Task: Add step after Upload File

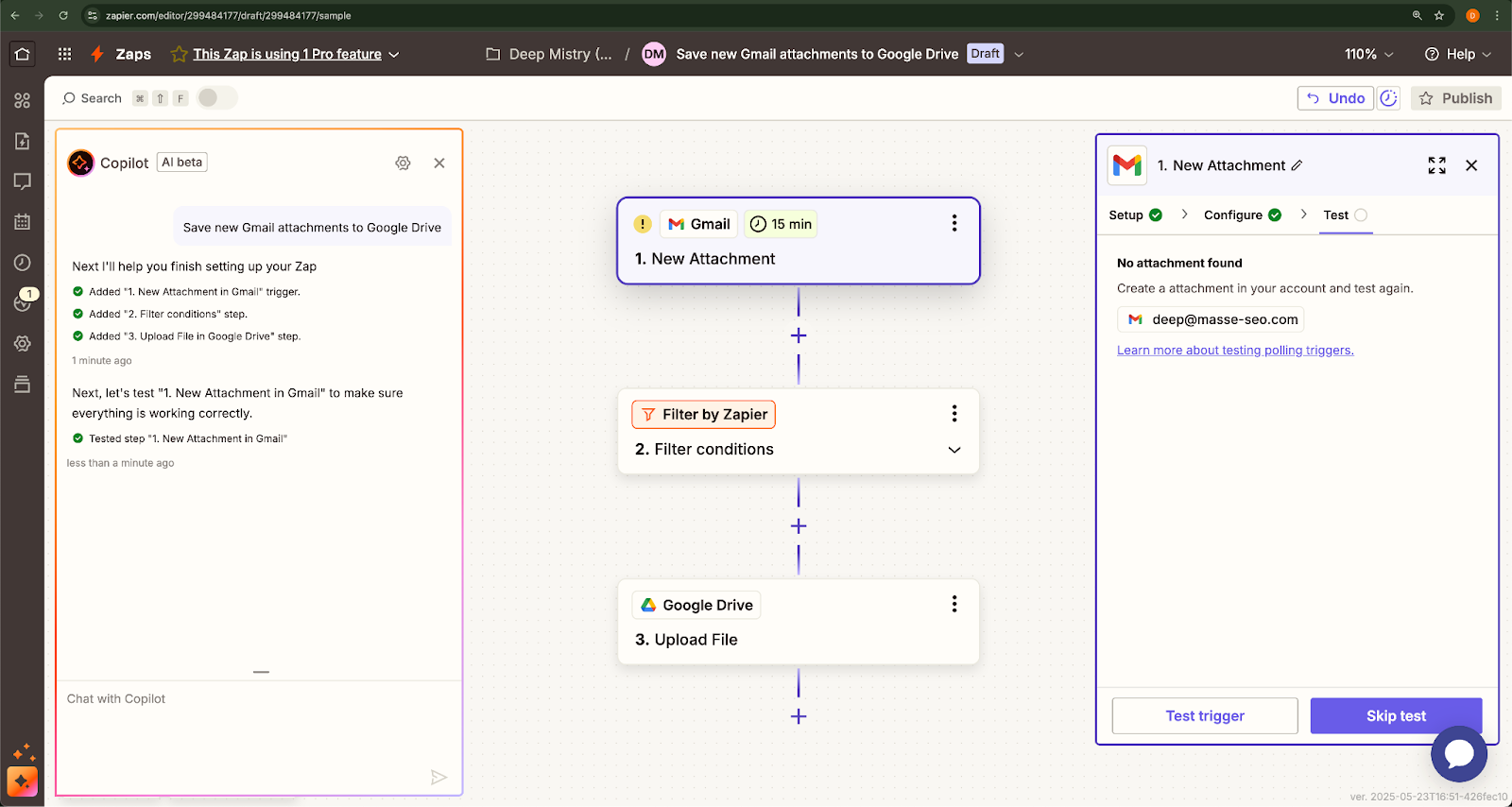Action: [x=799, y=716]
